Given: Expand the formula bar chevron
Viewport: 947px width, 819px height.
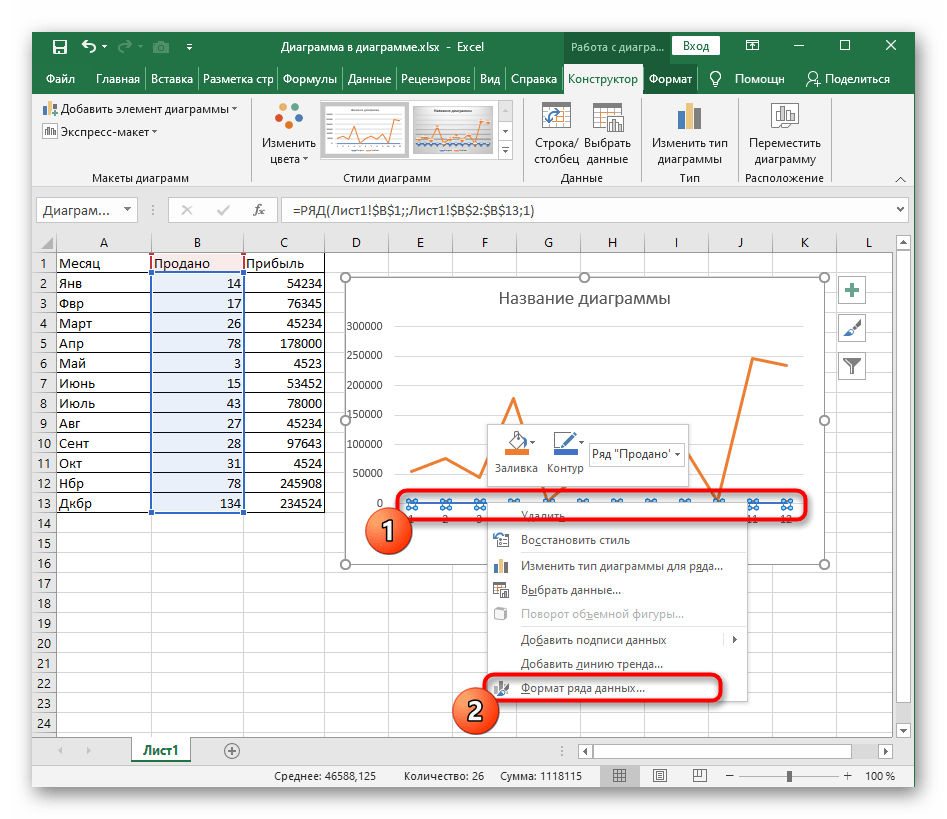Looking at the screenshot, I should [900, 210].
